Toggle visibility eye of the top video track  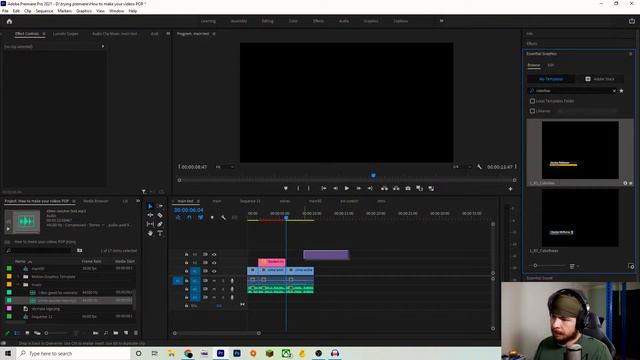coord(214,254)
